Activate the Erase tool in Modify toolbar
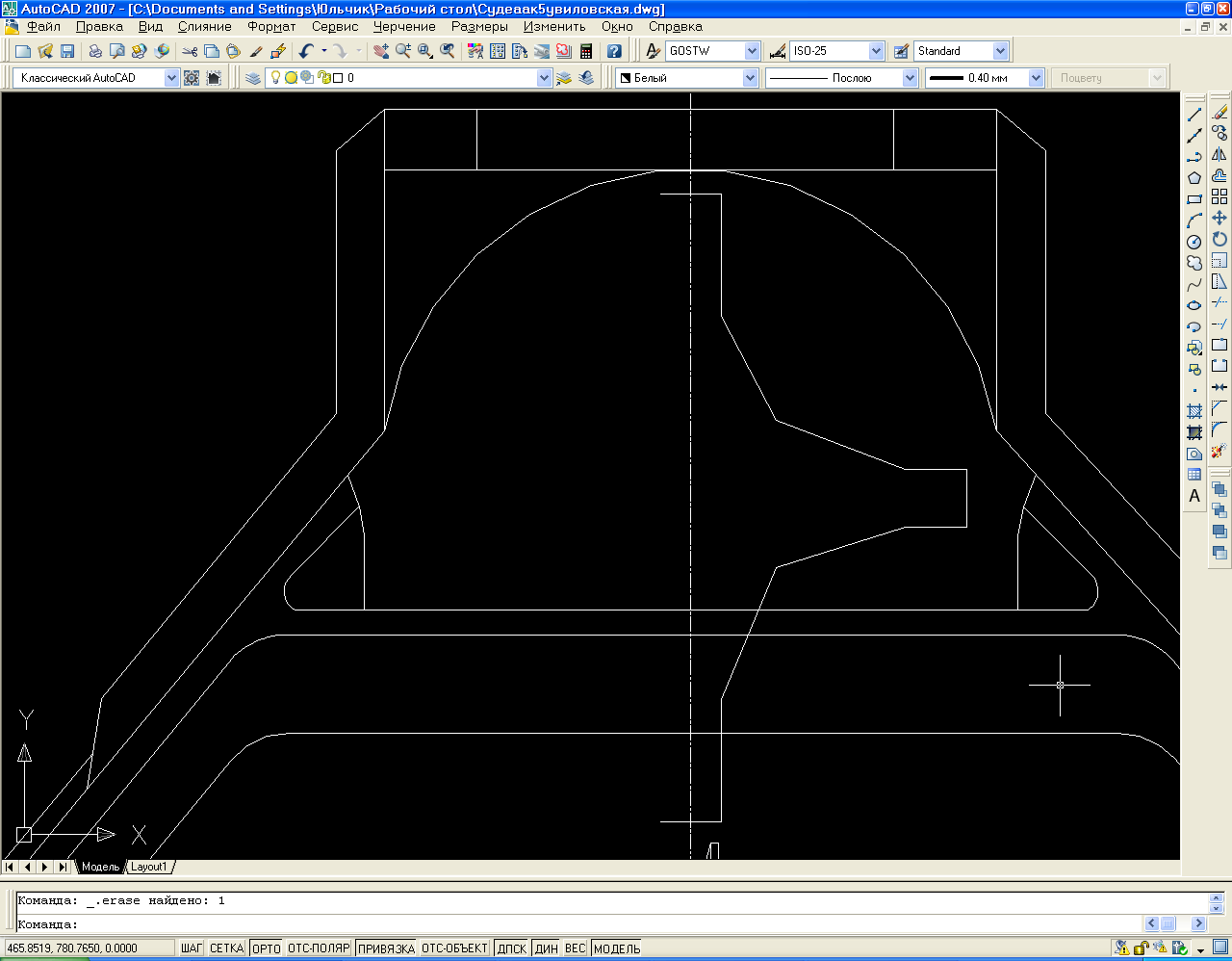Viewport: 1232px width, 961px height. pyautogui.click(x=1219, y=113)
